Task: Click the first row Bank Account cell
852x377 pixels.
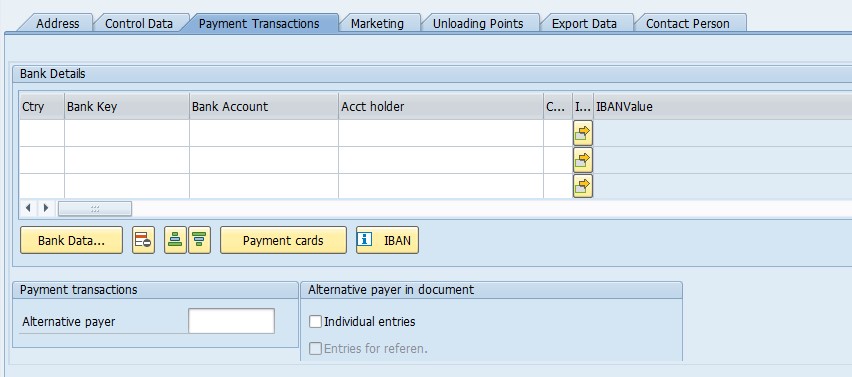Action: (264, 133)
